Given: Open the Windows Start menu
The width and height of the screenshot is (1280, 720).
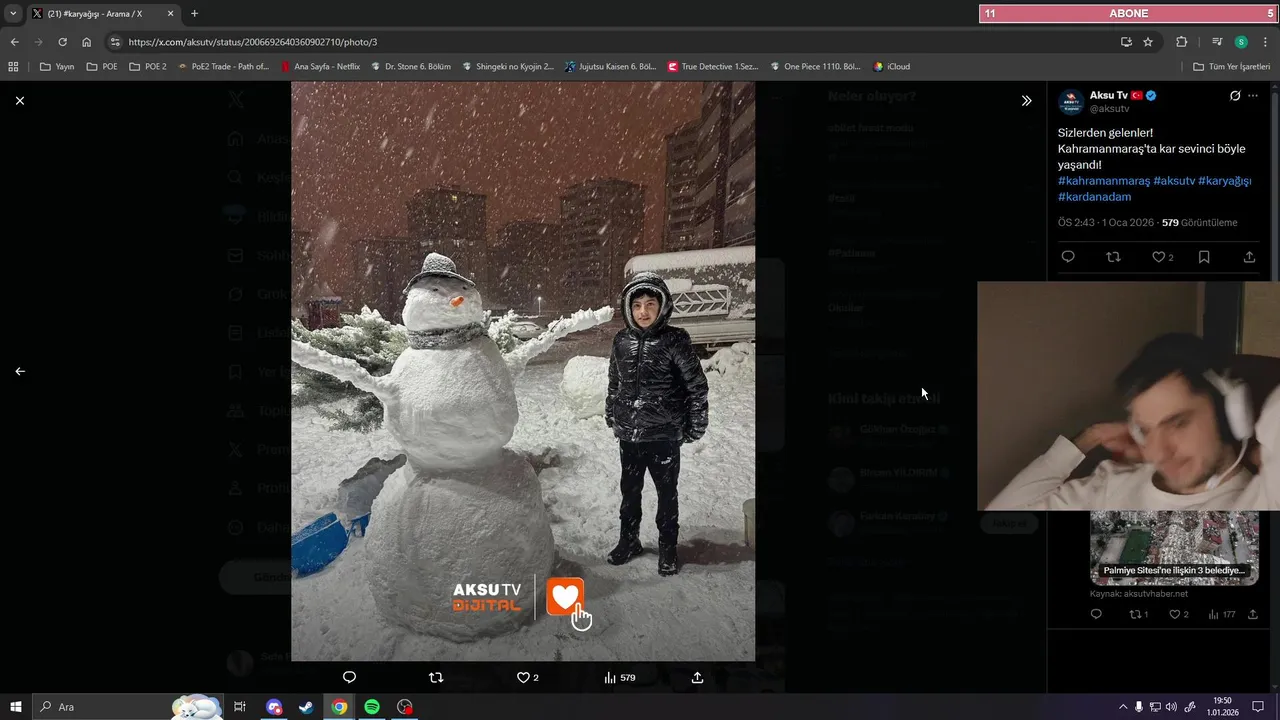Looking at the screenshot, I should click(15, 707).
